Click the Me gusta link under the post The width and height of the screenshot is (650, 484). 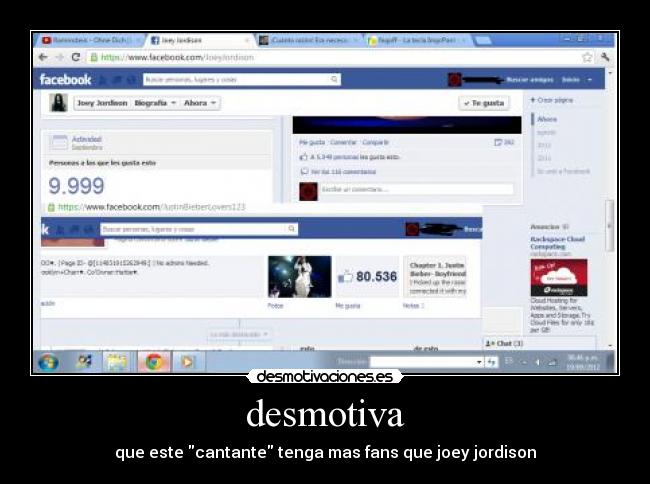[x=312, y=142]
